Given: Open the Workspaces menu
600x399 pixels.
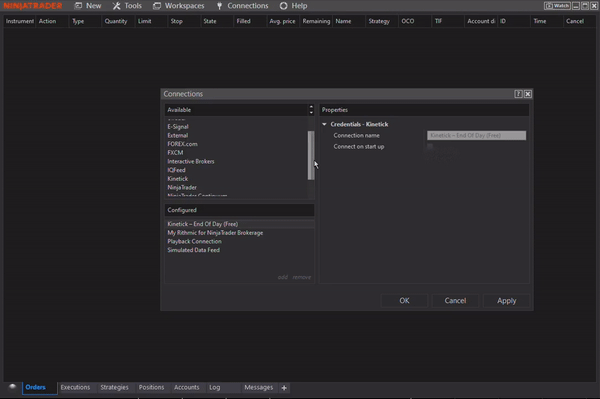Looking at the screenshot, I should tap(179, 6).
